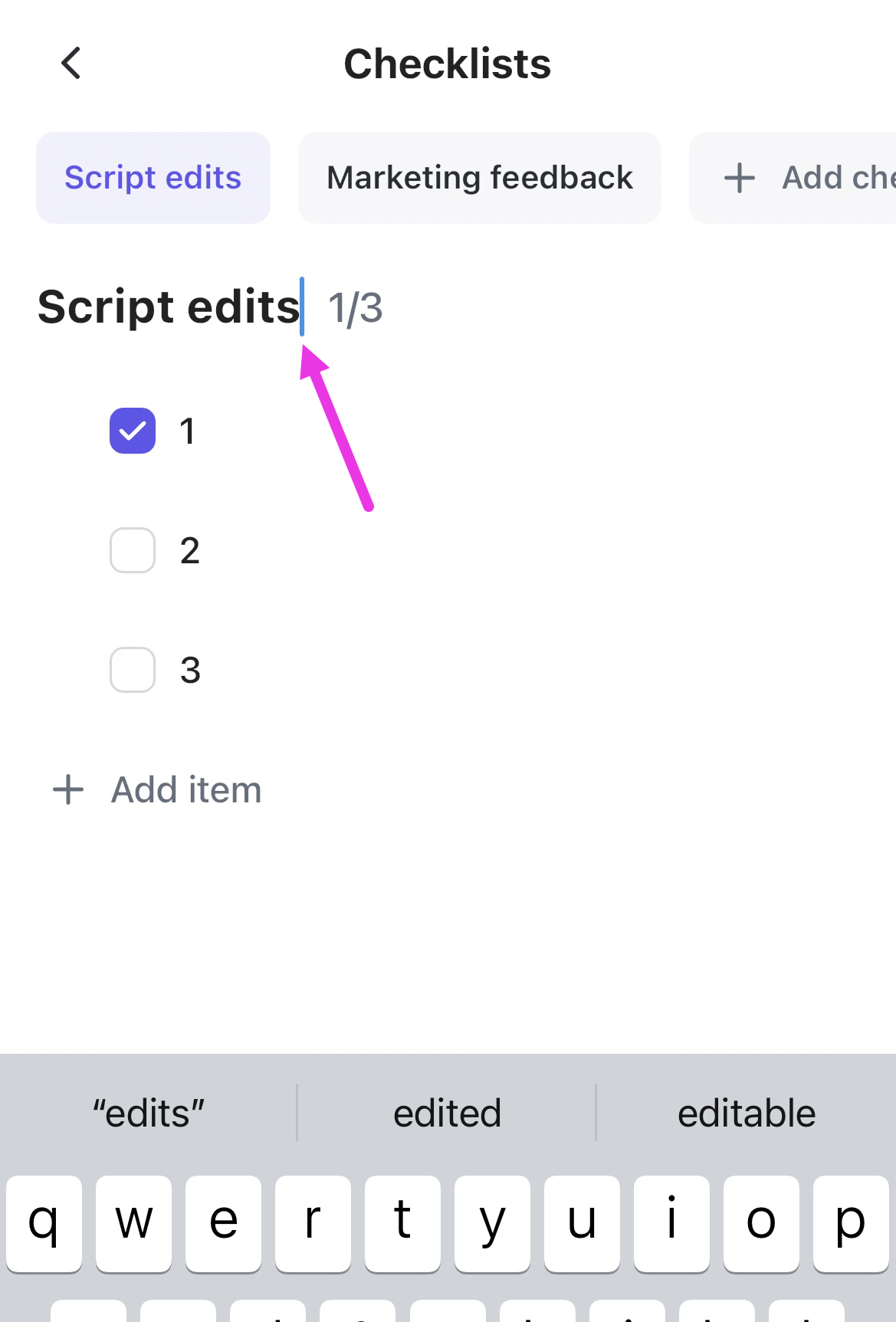Check the checkbox for item 3
The height and width of the screenshot is (1322, 896).
pyautogui.click(x=133, y=670)
